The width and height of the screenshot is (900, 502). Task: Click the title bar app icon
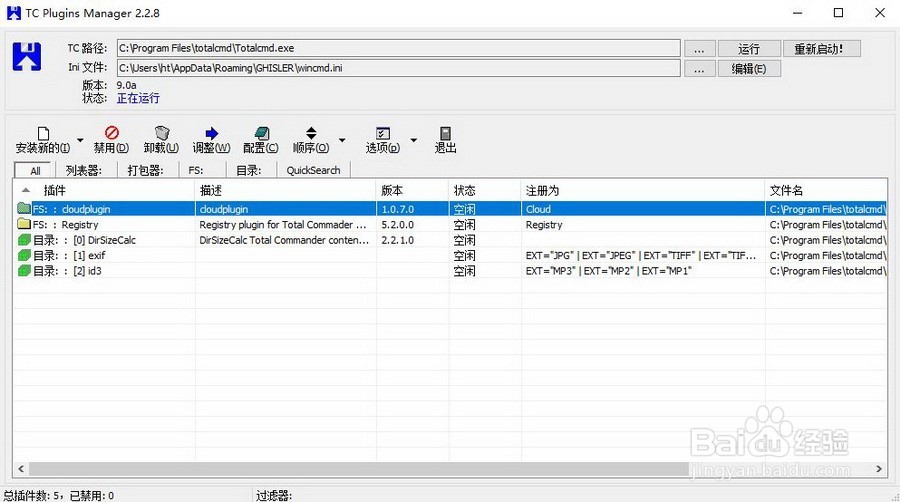(14, 13)
